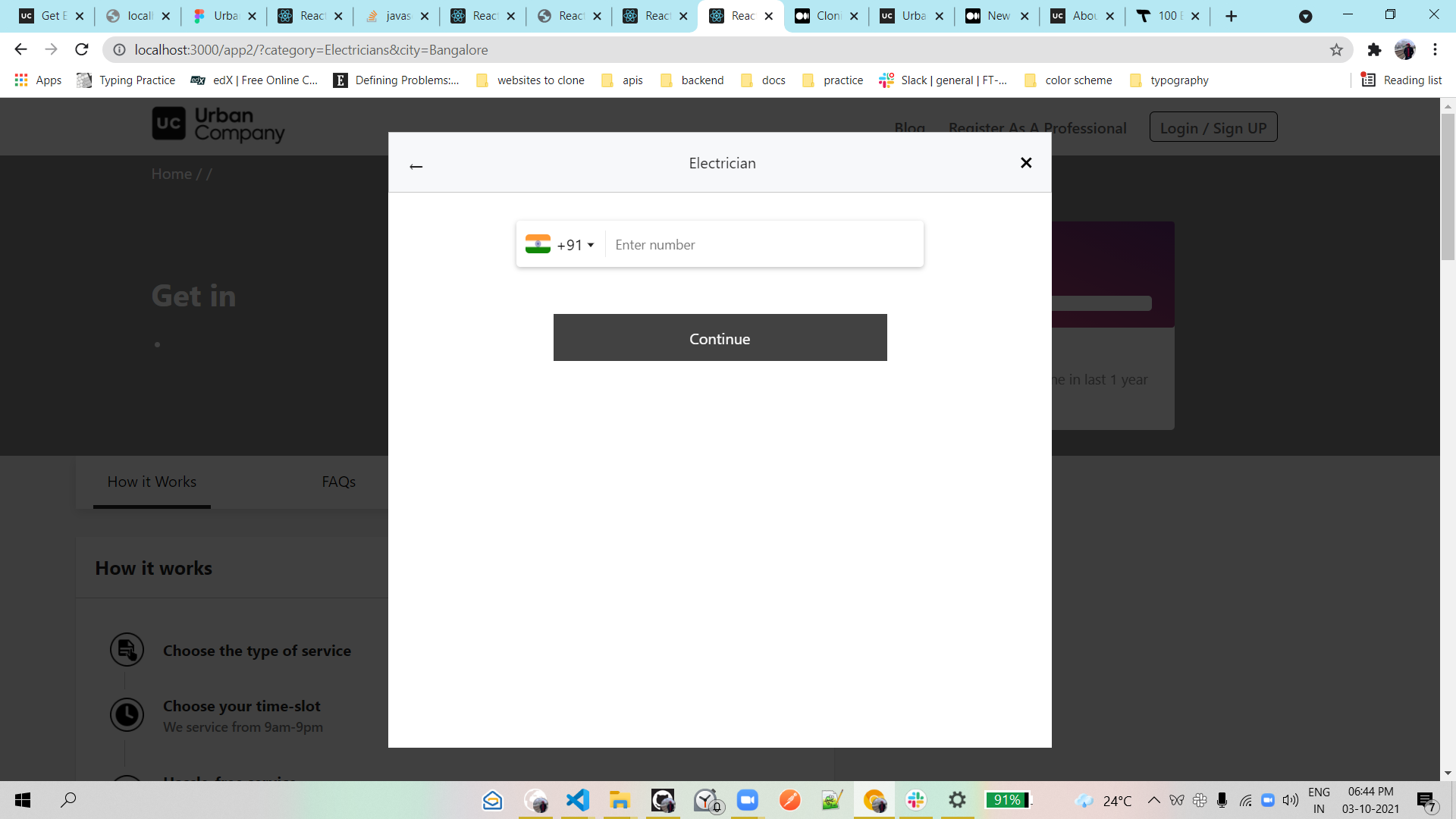Click the Home breadcrumb link
The image size is (1456, 819).
coord(171,174)
